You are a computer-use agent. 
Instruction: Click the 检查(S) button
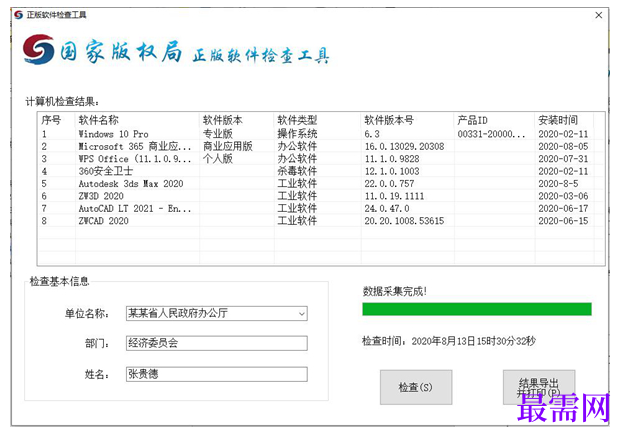416,387
